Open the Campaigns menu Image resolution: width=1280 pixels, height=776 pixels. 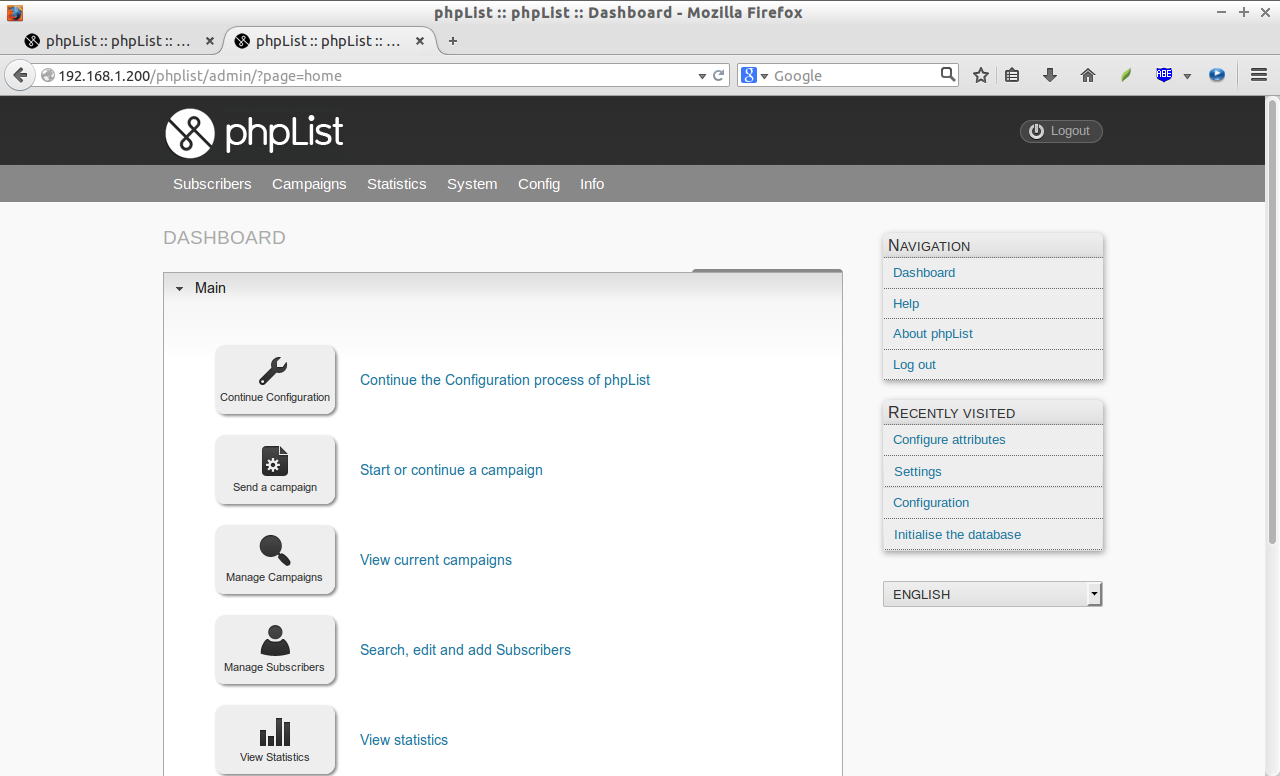click(x=309, y=184)
